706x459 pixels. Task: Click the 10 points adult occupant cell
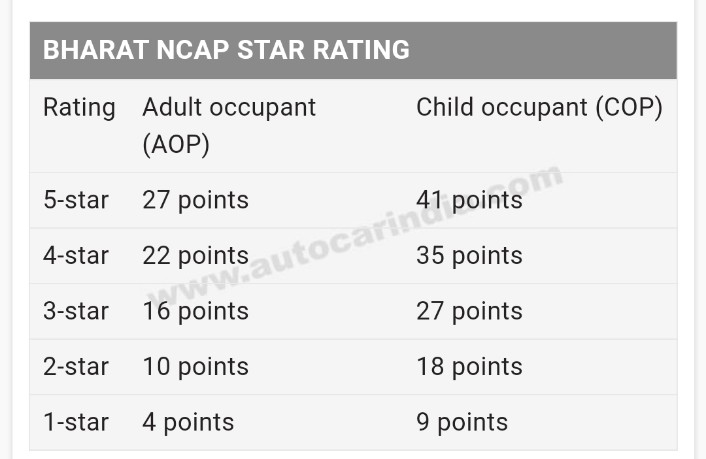[195, 367]
